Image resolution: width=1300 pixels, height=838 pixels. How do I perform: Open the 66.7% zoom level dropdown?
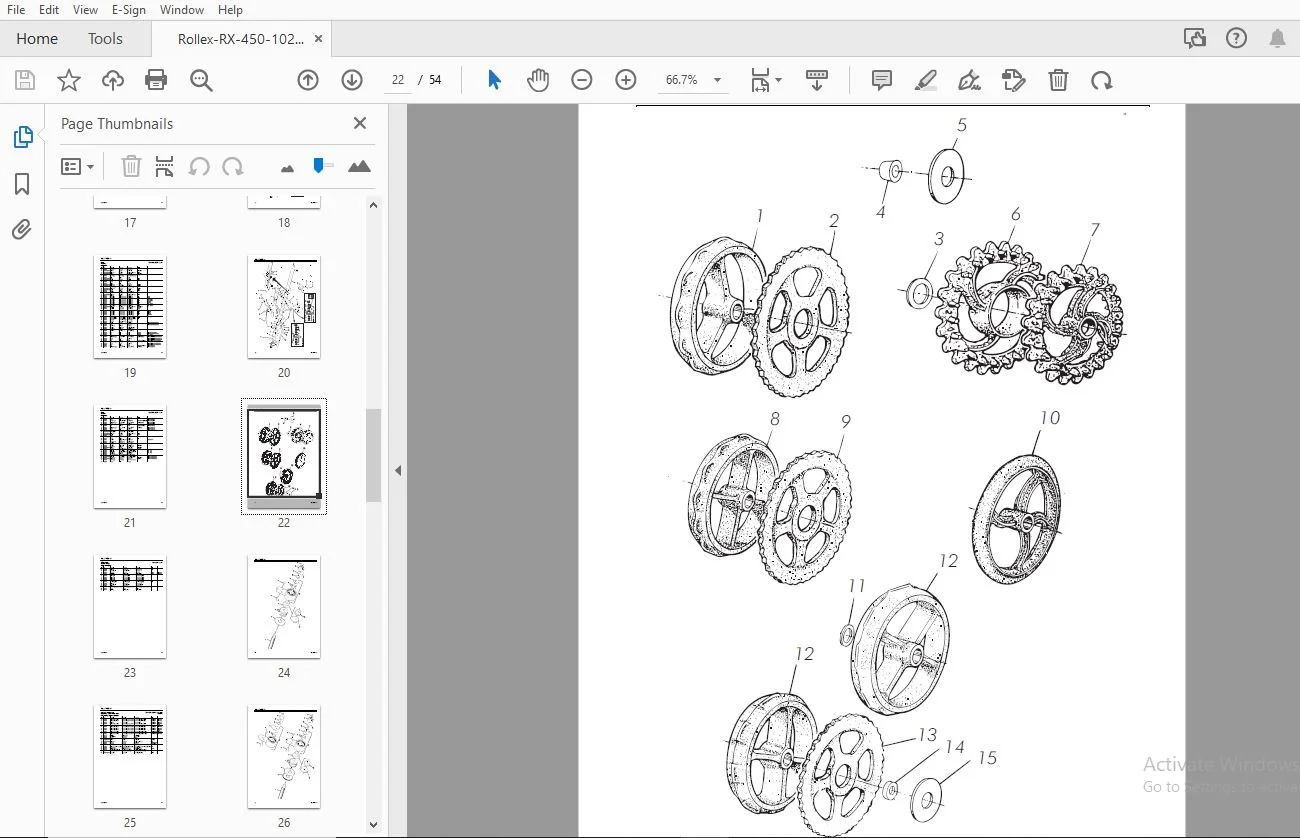717,80
